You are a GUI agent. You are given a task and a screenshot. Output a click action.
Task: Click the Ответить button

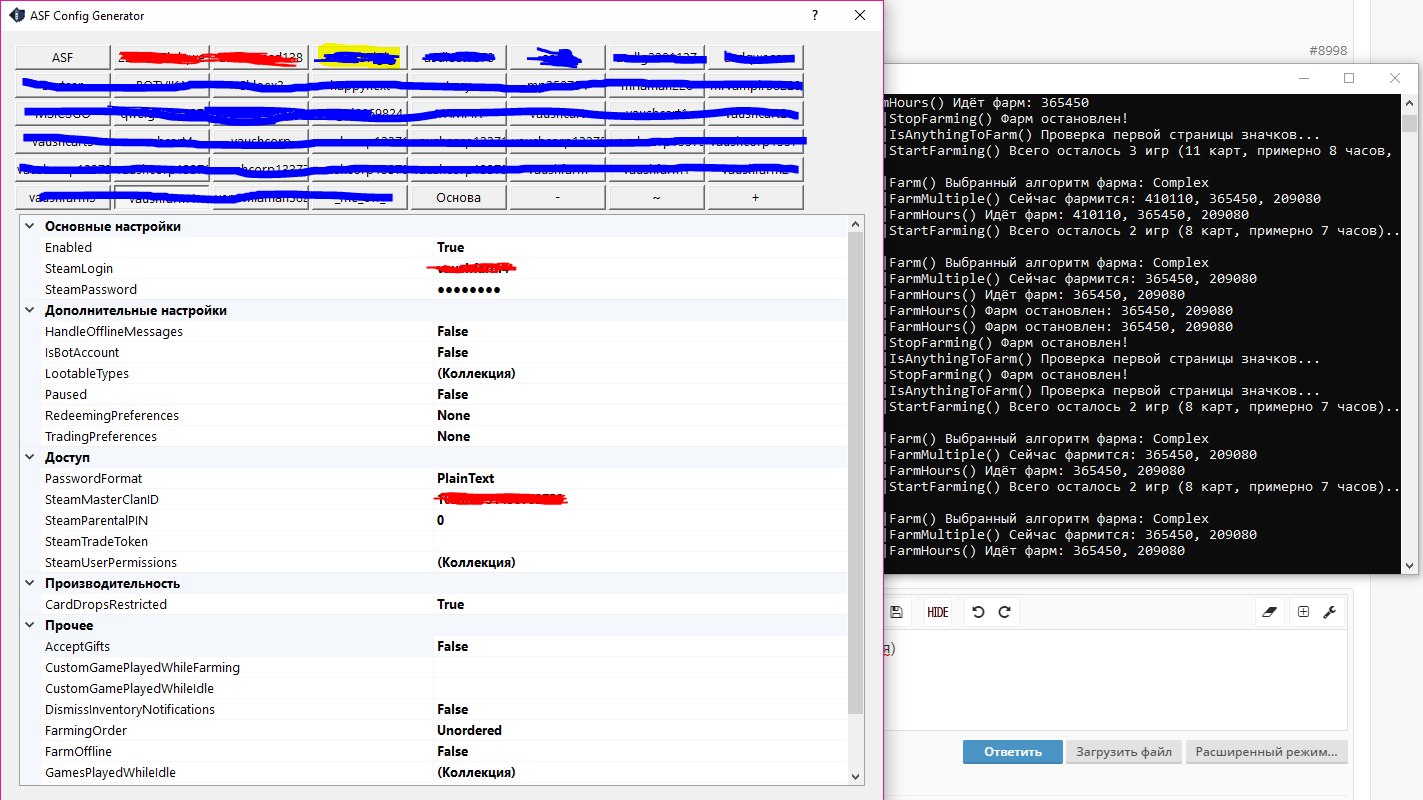click(x=1012, y=752)
